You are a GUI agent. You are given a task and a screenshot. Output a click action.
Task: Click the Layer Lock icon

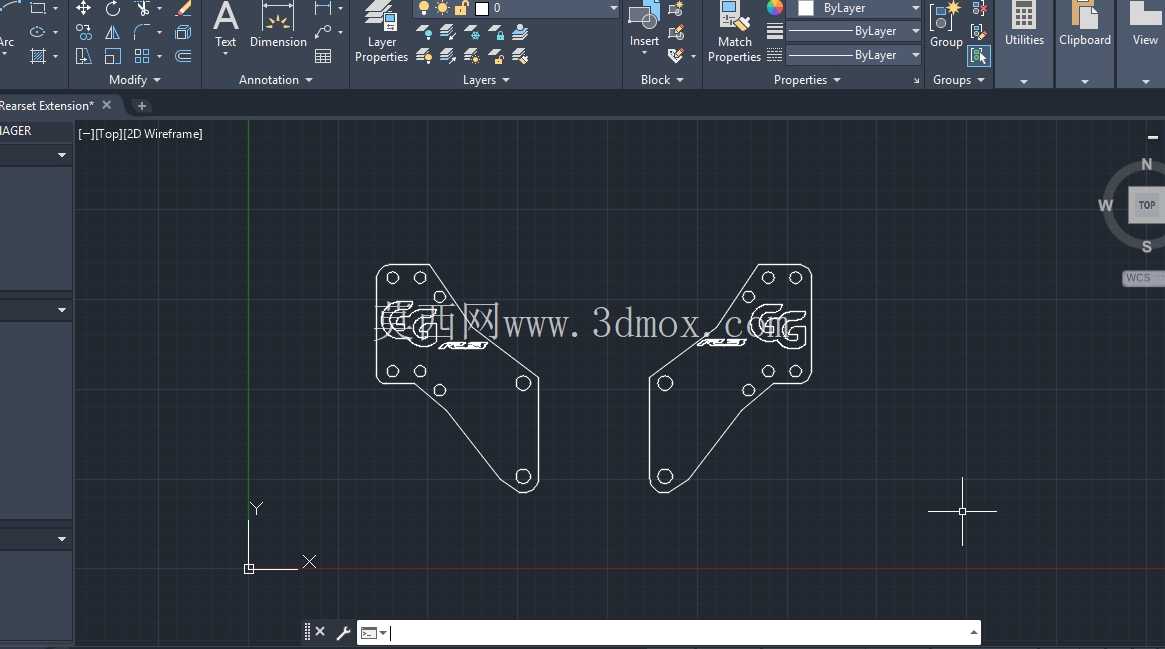coord(496,32)
